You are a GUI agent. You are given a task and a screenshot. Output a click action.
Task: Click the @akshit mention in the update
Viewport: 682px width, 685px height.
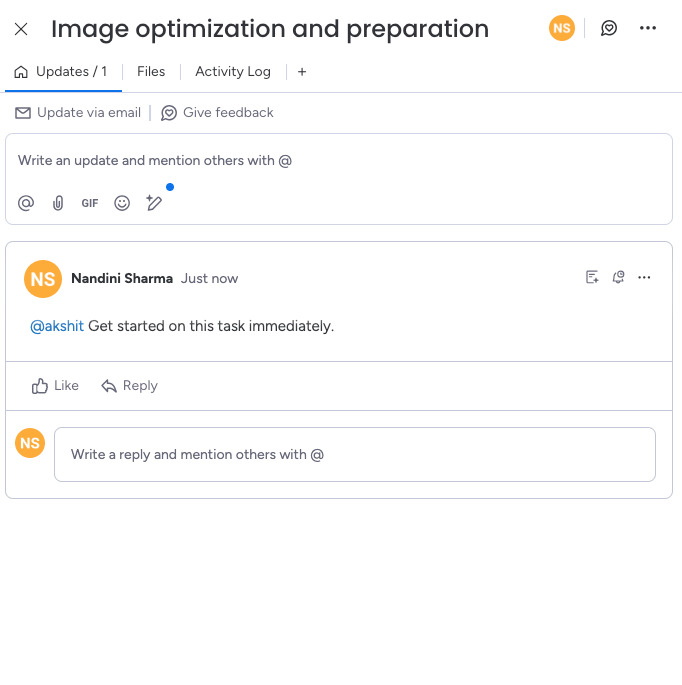pyautogui.click(x=57, y=326)
